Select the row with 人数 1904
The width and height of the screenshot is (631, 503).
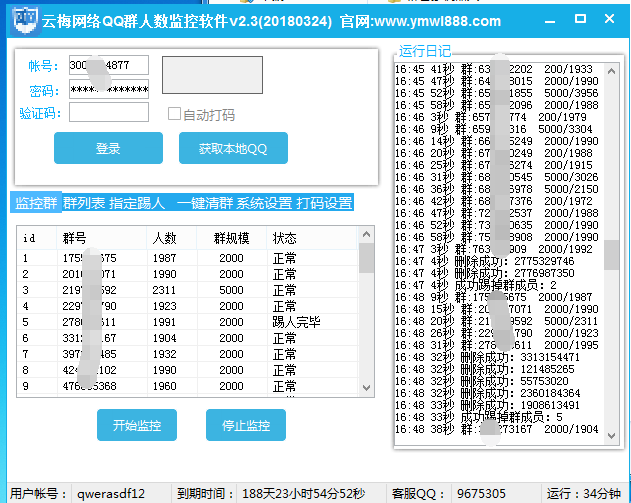(x=188, y=338)
